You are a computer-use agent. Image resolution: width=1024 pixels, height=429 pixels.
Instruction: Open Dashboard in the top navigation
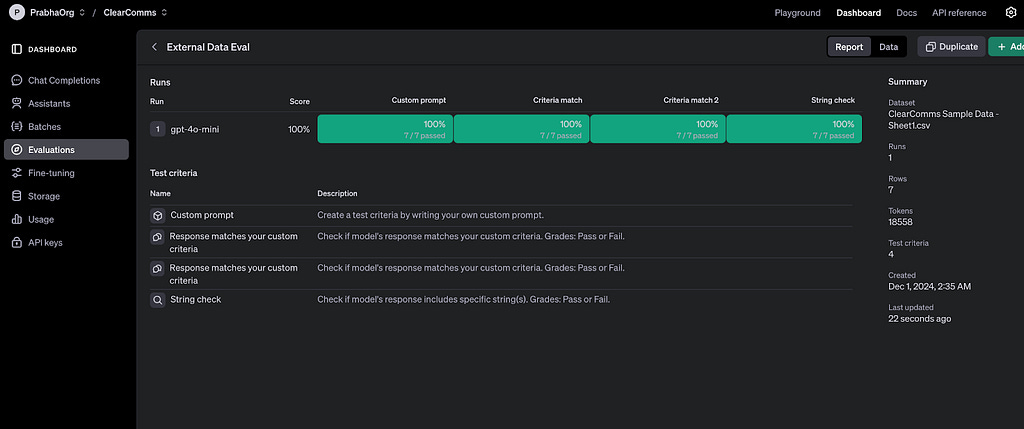pos(858,12)
